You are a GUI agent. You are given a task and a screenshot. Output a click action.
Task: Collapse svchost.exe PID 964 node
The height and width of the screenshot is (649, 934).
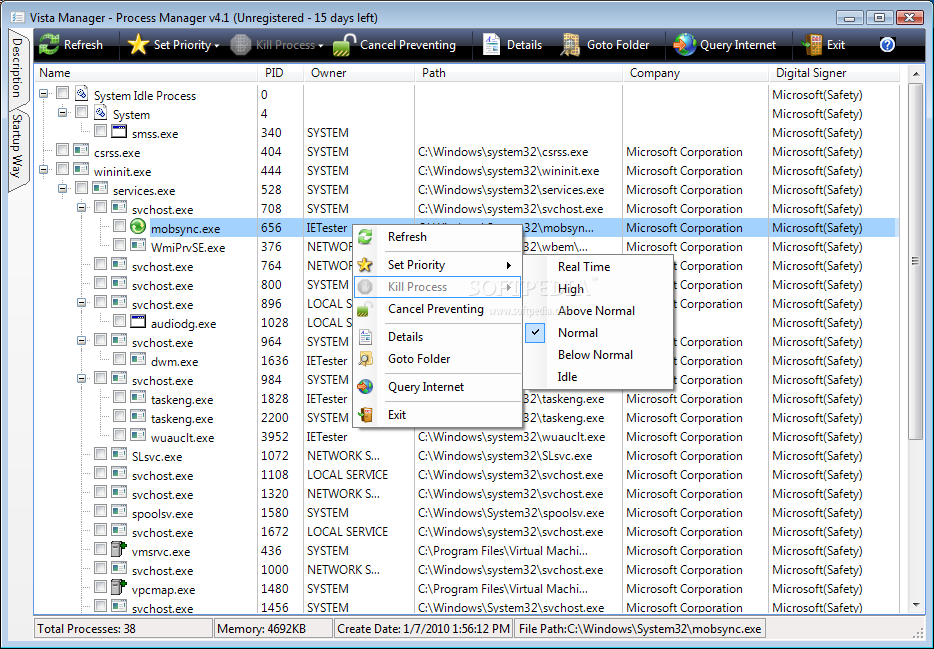[82, 341]
